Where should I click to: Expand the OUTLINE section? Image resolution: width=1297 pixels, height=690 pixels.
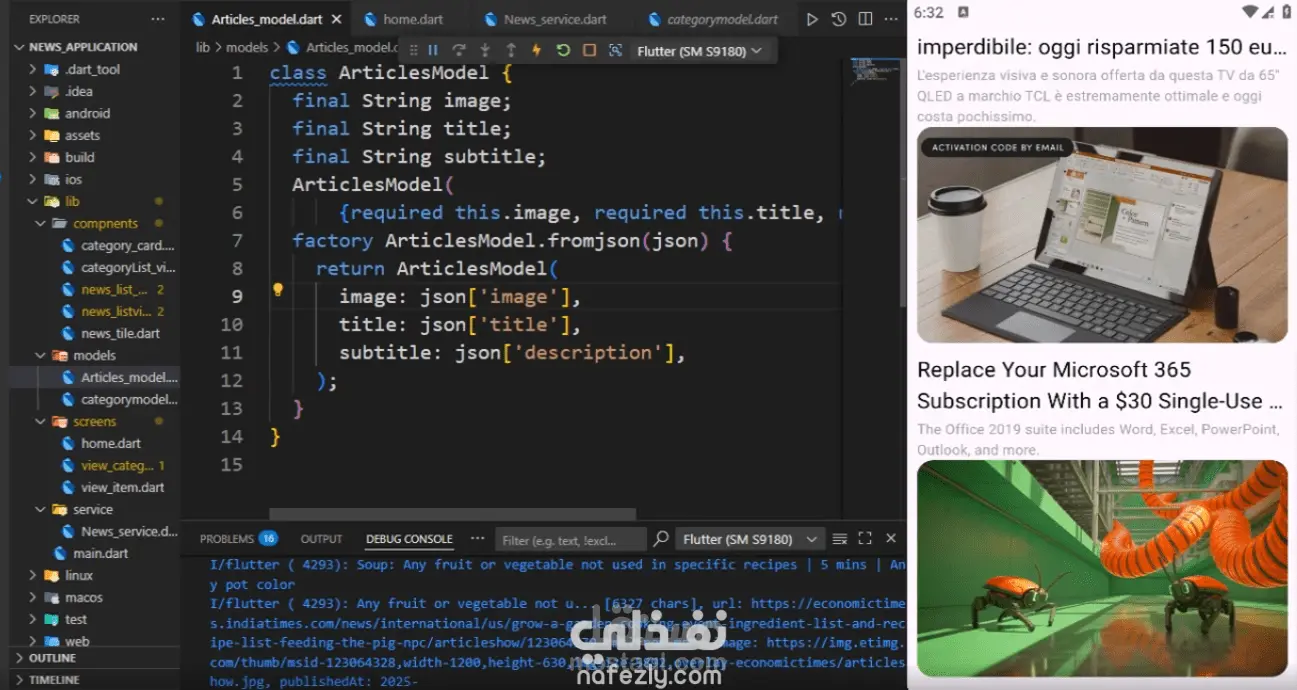click(52, 658)
